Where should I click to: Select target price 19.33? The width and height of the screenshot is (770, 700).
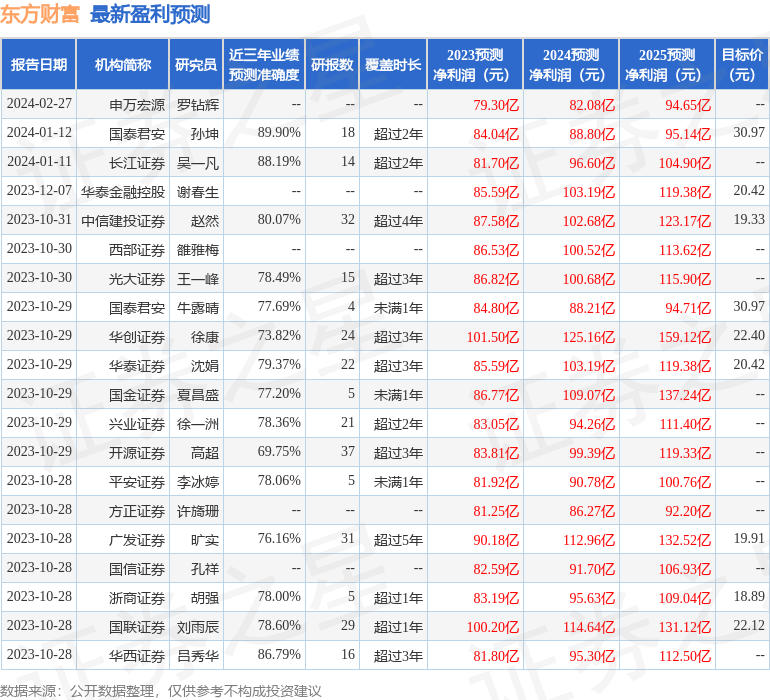749,220
